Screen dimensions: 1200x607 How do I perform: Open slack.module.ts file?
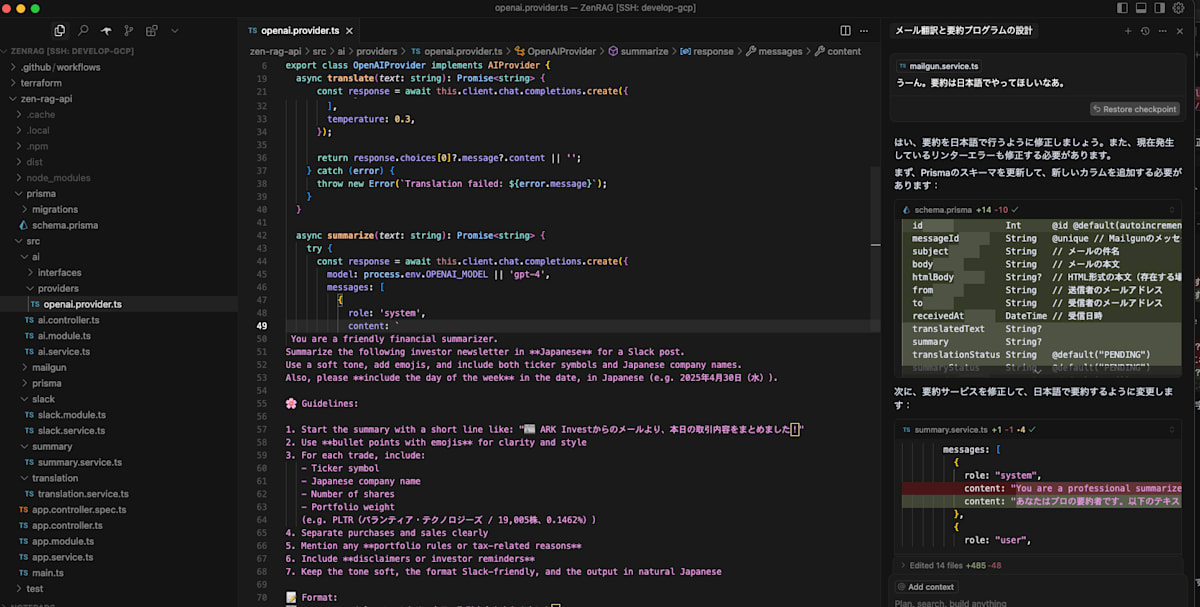[119, 414]
